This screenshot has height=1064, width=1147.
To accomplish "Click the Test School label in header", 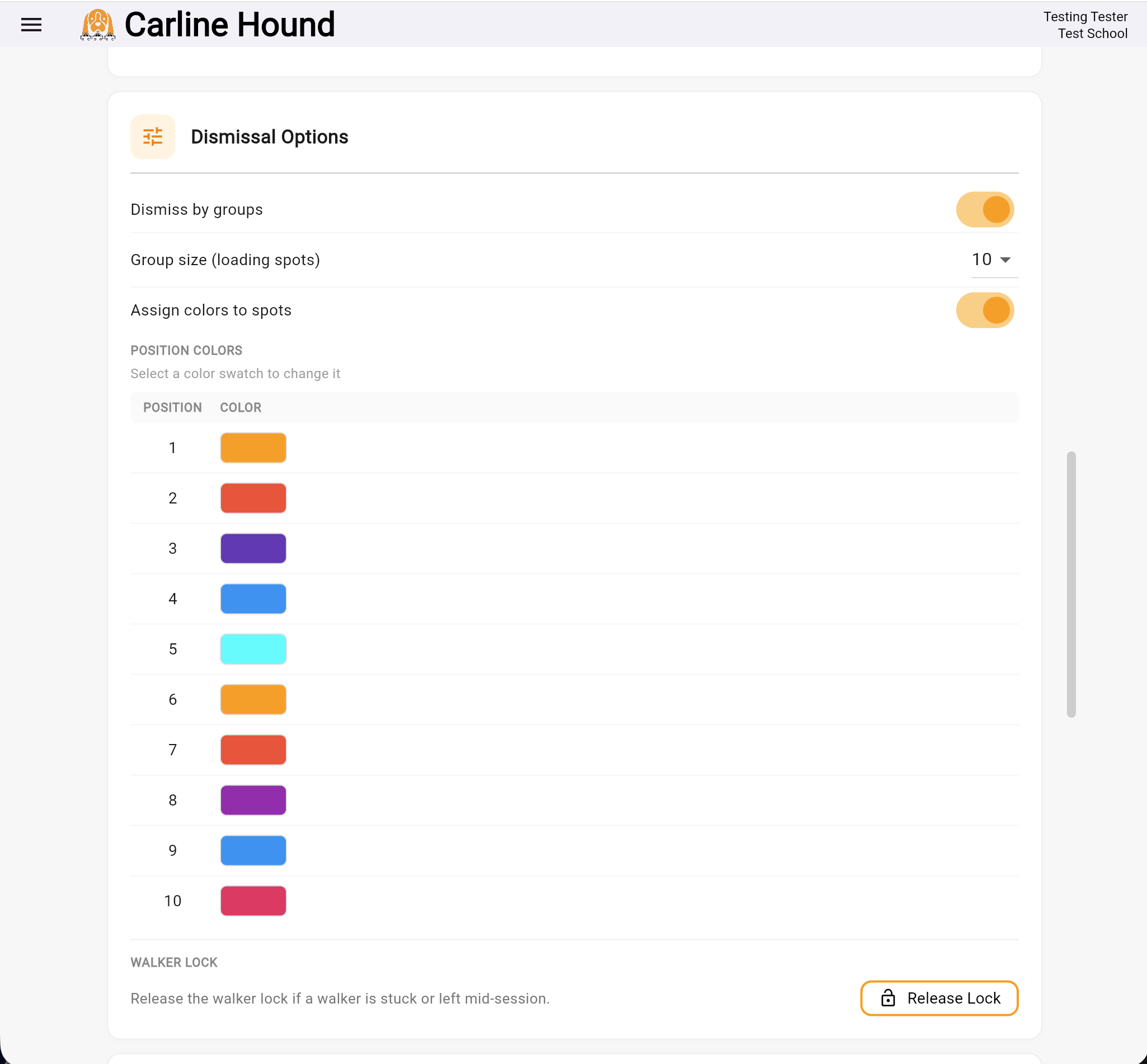I will [x=1092, y=34].
